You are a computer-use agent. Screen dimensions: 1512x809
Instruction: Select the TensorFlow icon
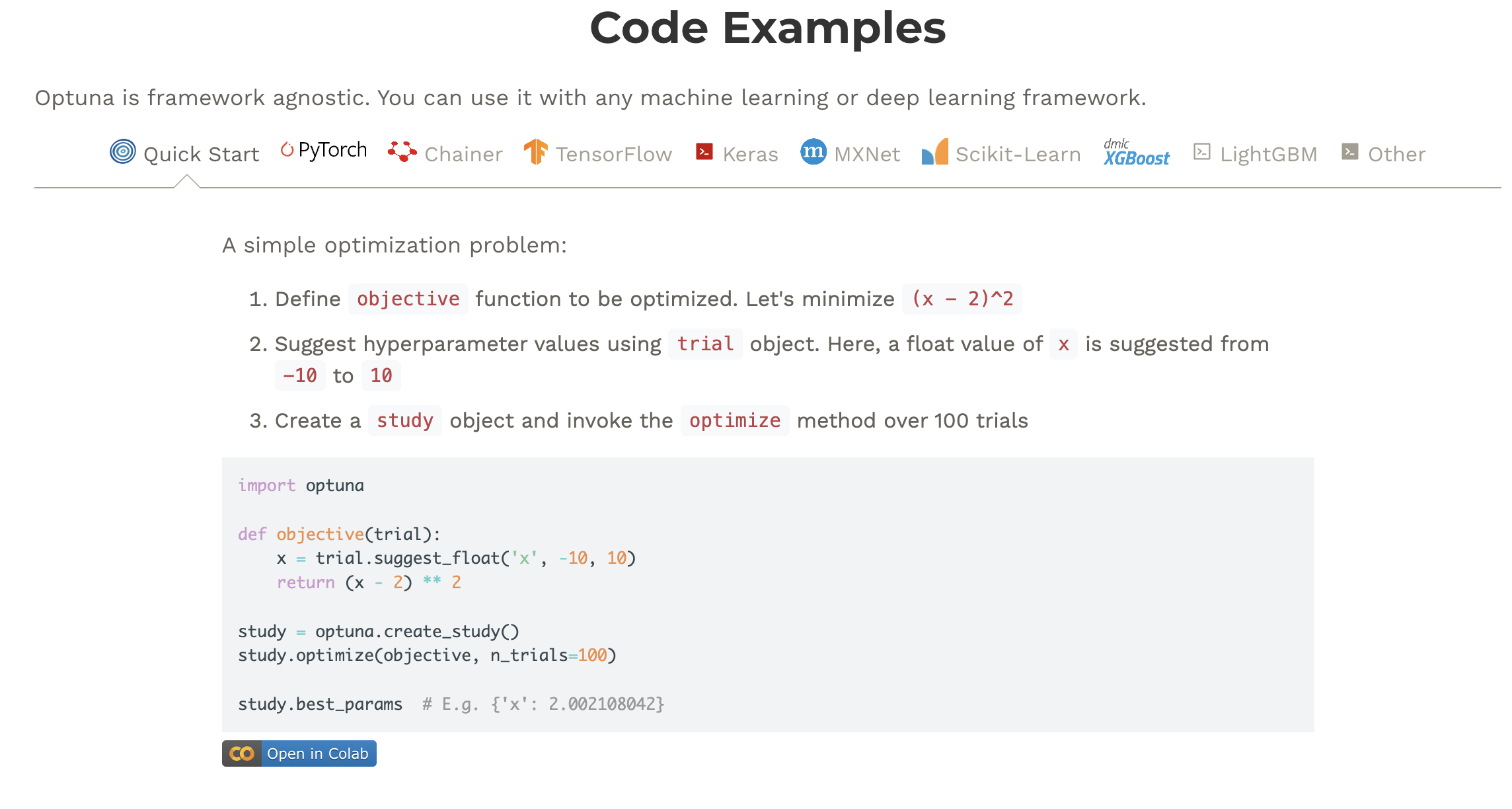535,152
